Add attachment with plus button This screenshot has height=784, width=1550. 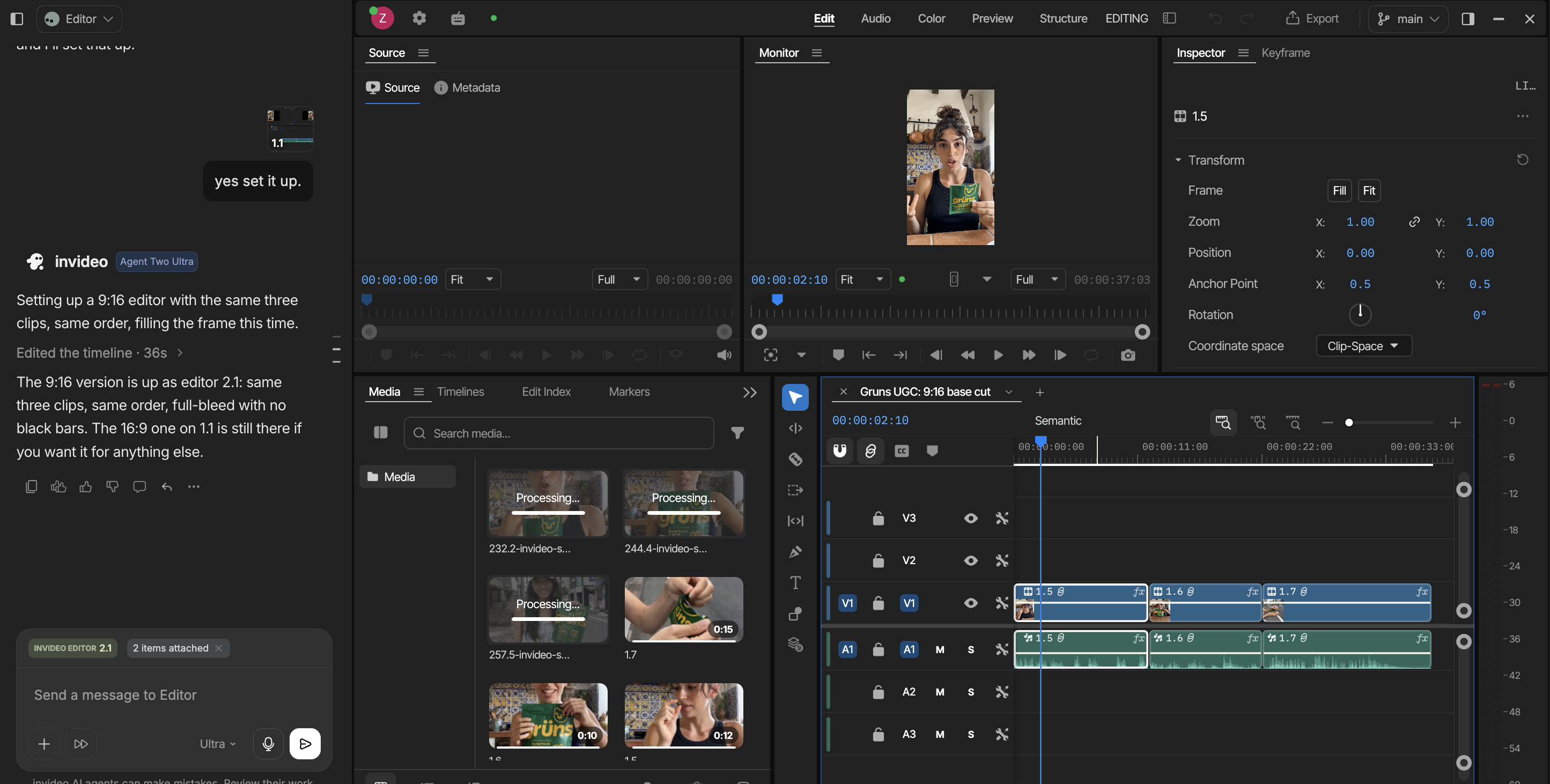44,744
